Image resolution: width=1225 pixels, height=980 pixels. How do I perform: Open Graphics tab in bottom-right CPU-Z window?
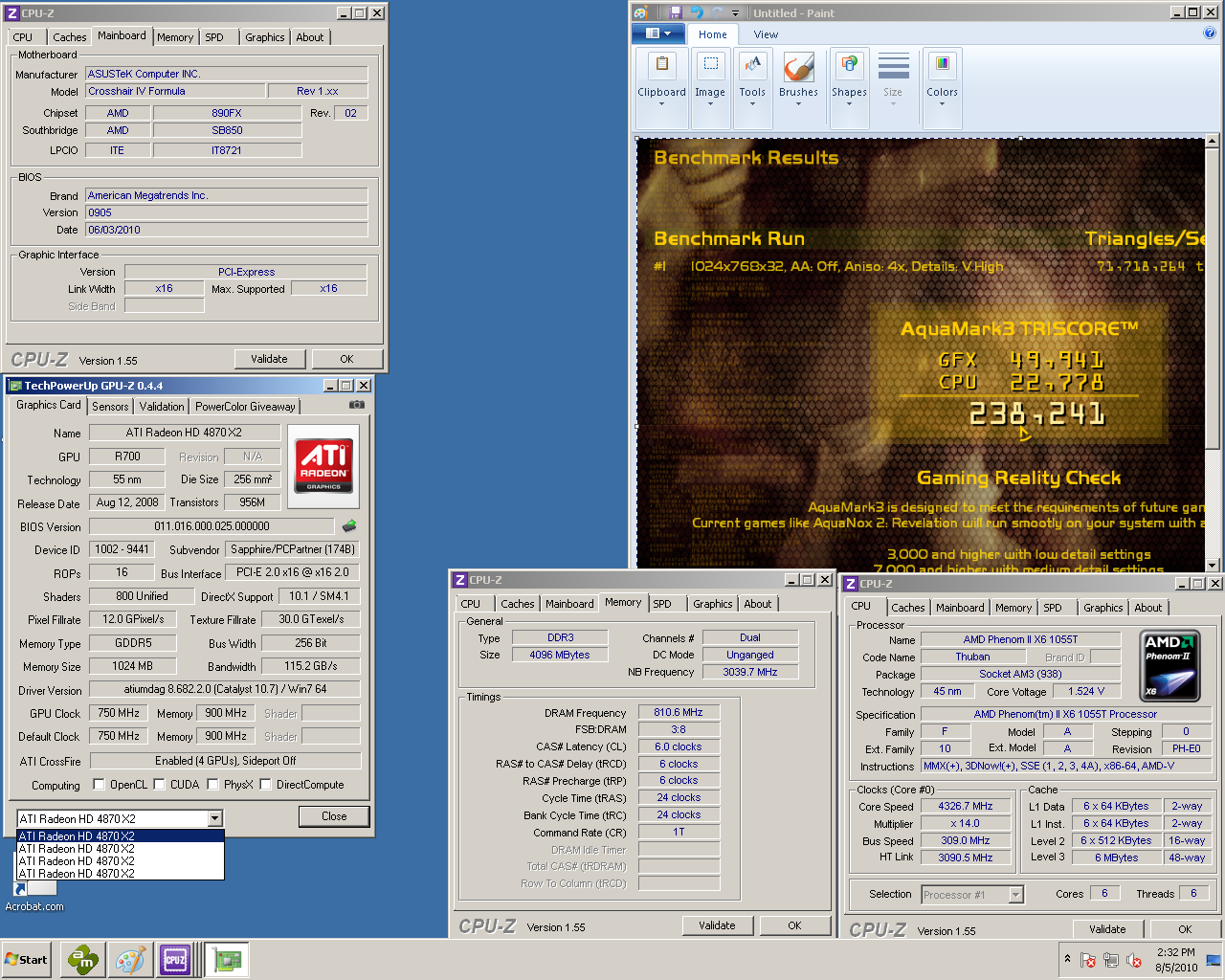pyautogui.click(x=1102, y=608)
